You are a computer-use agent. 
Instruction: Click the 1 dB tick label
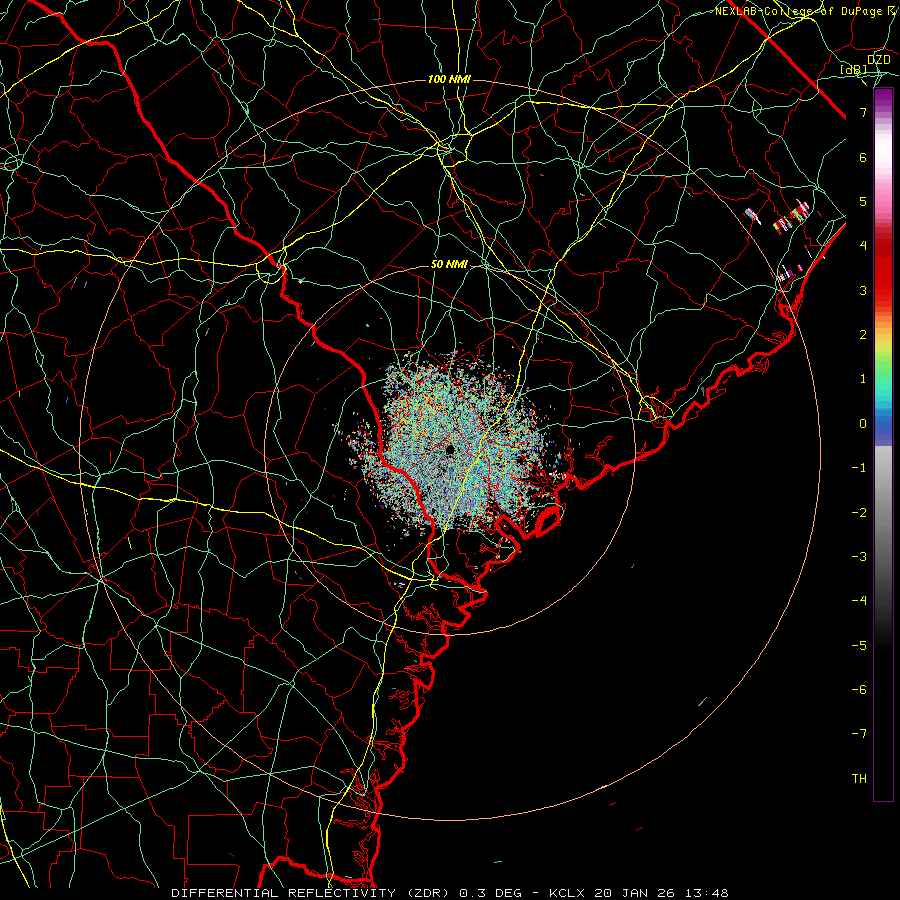pyautogui.click(x=863, y=379)
